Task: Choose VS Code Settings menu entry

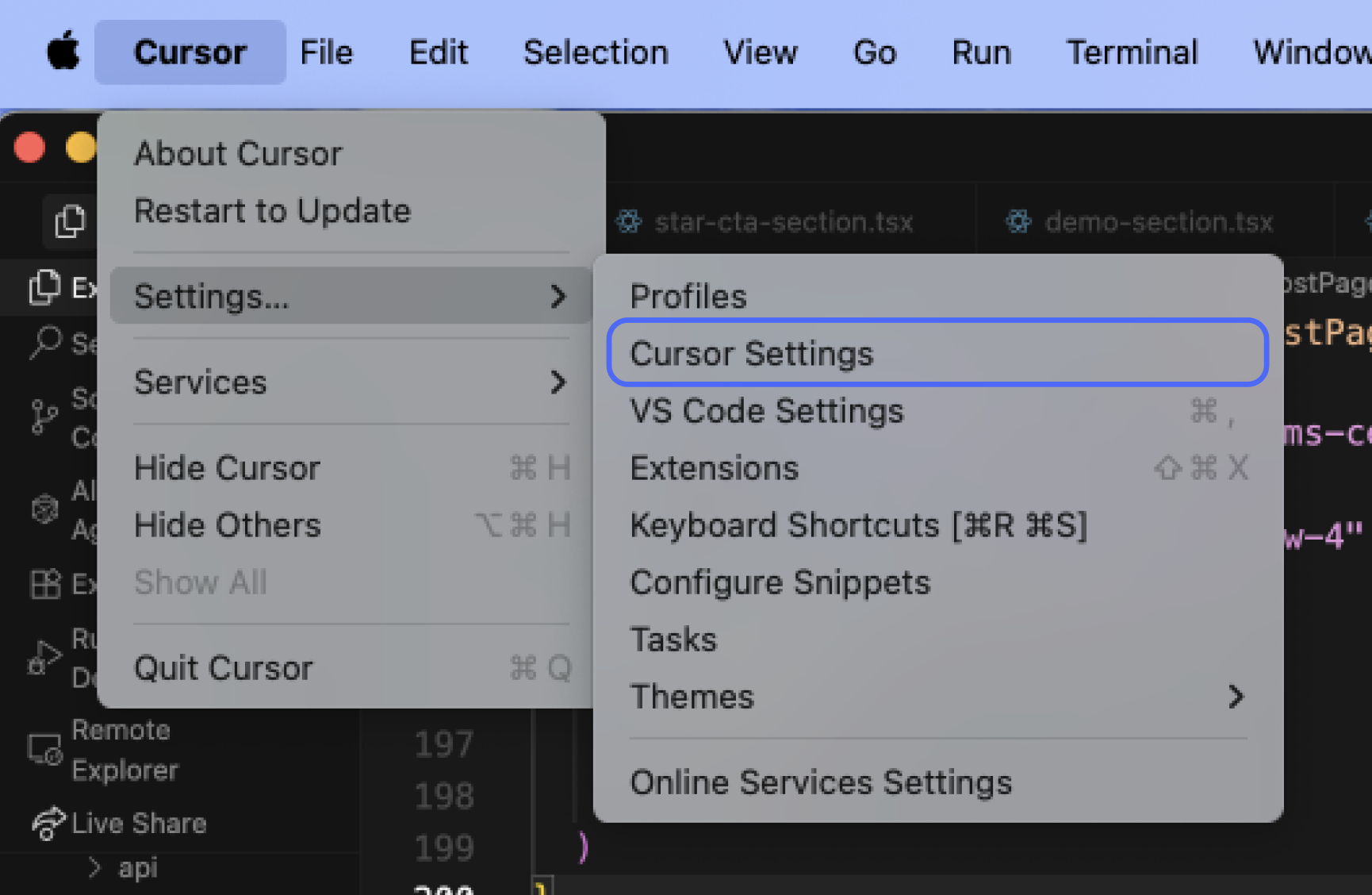Action: pos(766,411)
